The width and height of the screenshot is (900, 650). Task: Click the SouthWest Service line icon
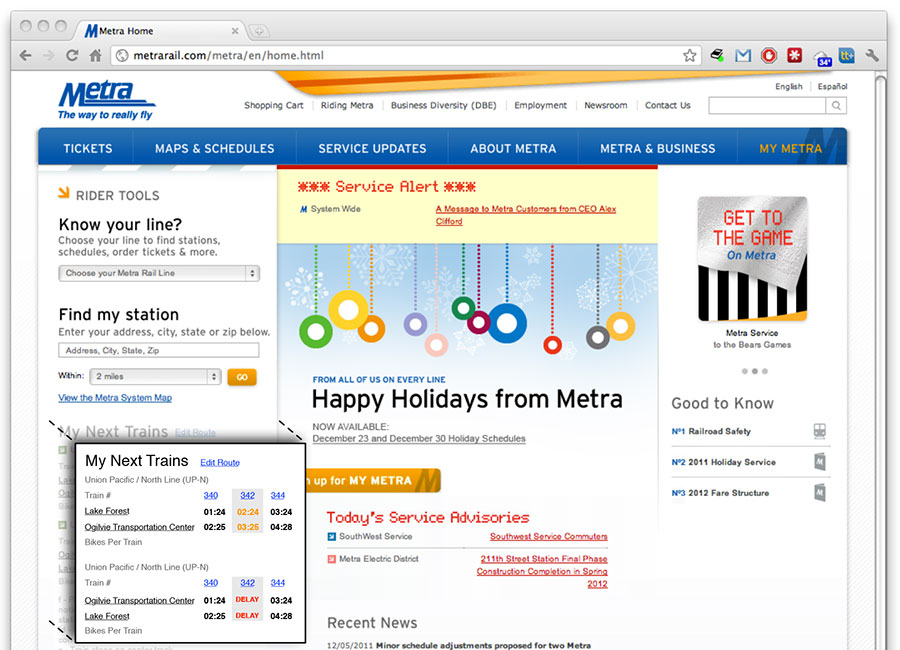[x=331, y=537]
